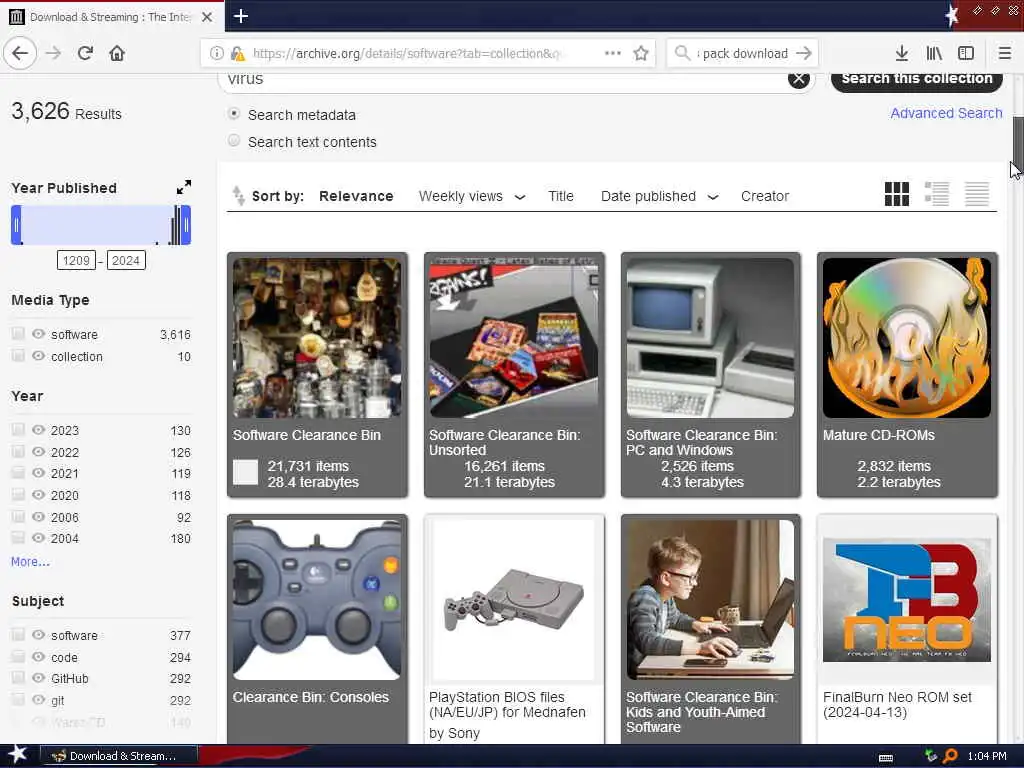Screen dimensions: 1024x768
Task: Toggle sort direction arrows icon
Action: pos(238,195)
